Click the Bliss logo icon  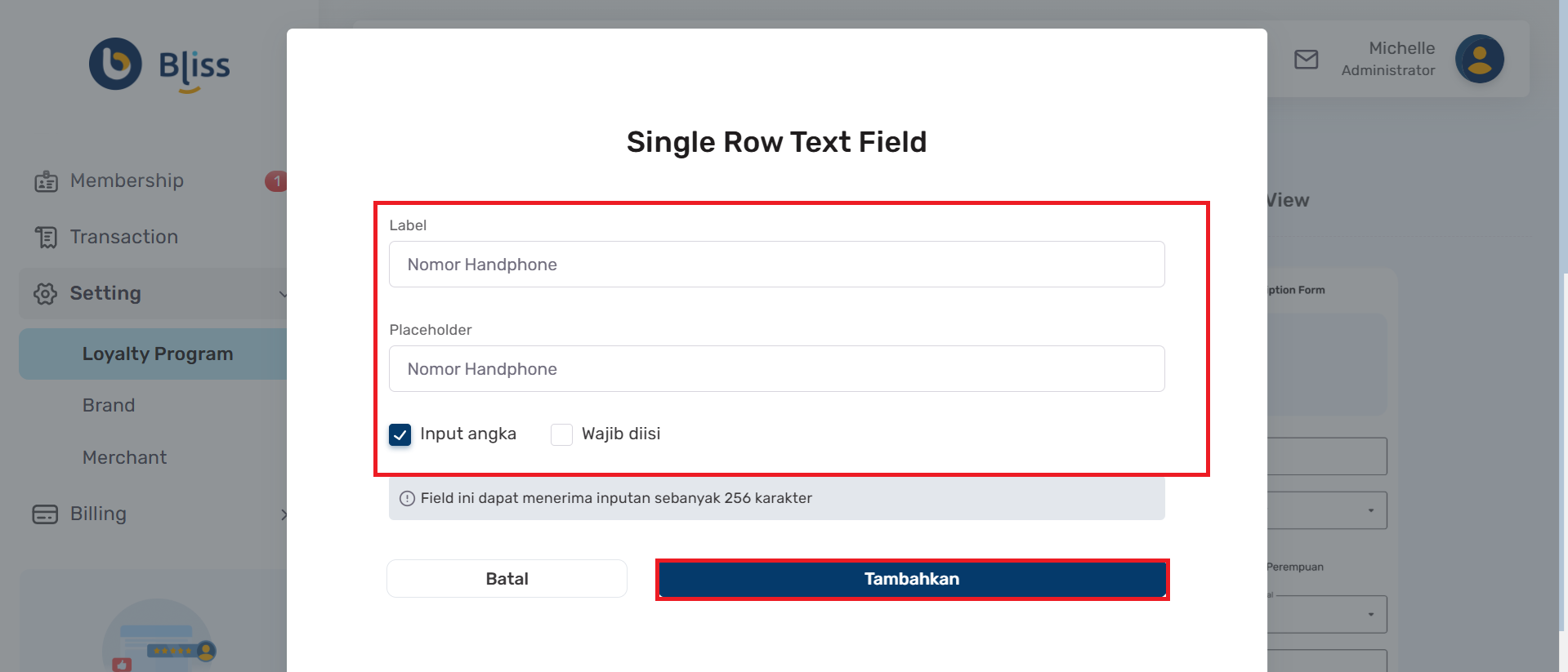click(x=115, y=64)
